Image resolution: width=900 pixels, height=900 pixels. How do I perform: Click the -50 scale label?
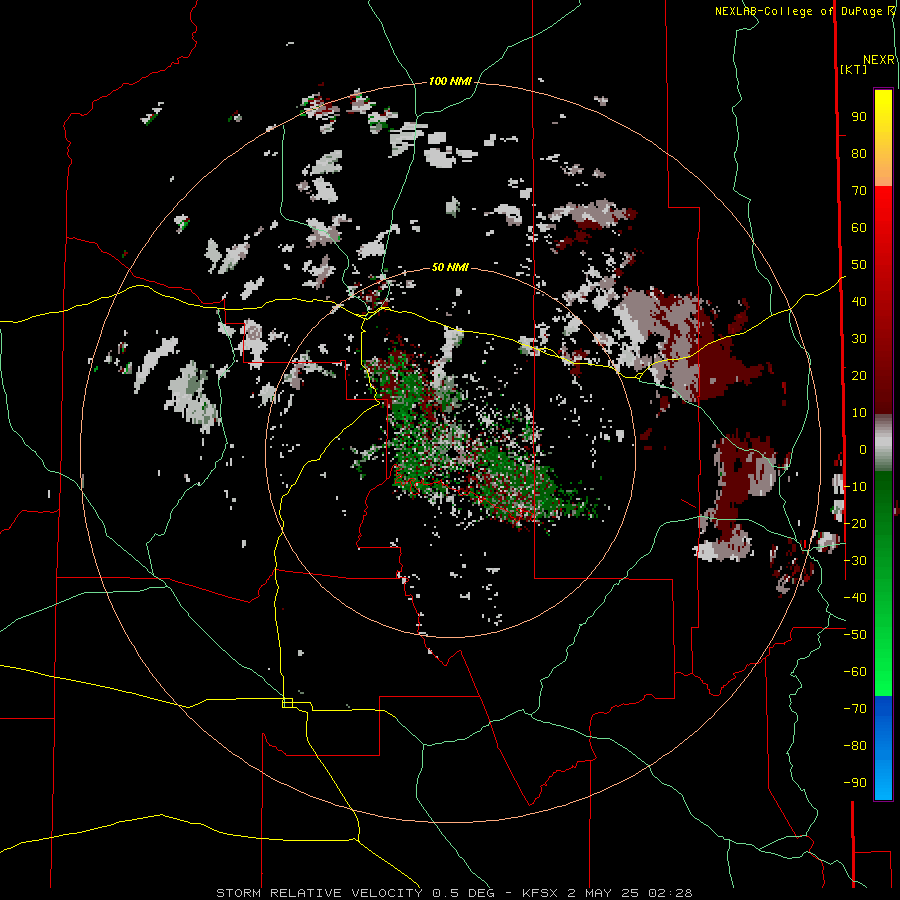click(x=855, y=635)
